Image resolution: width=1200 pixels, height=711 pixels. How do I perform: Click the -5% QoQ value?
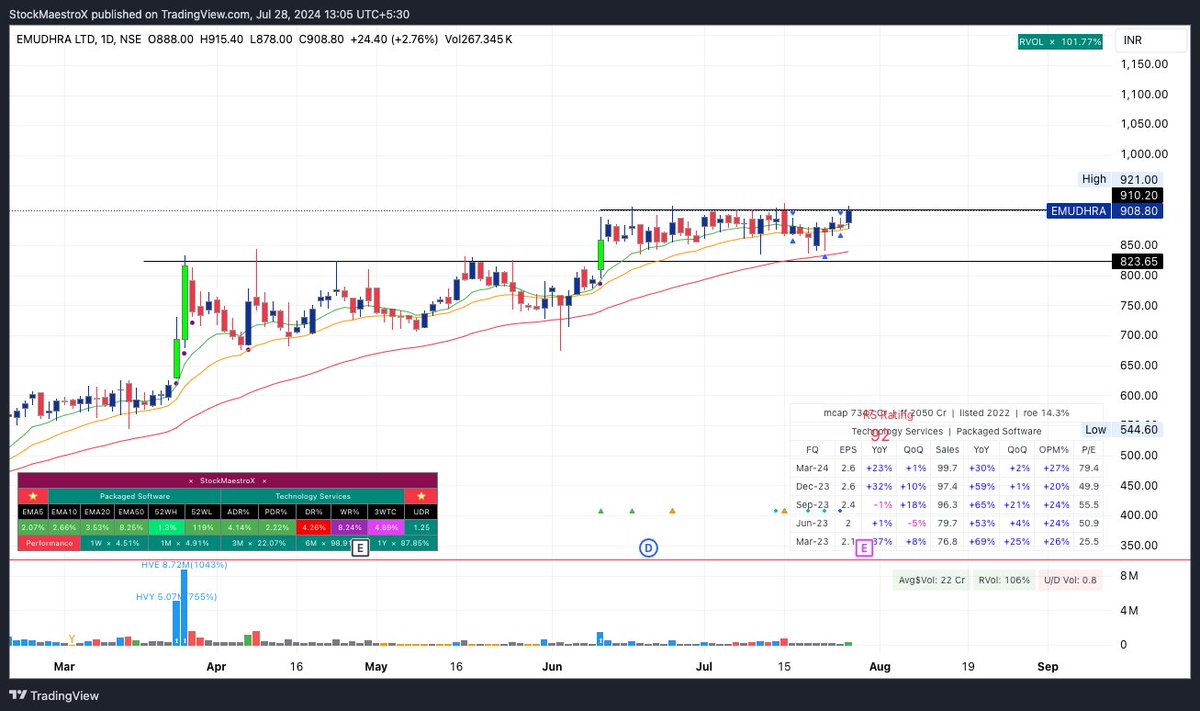point(915,523)
